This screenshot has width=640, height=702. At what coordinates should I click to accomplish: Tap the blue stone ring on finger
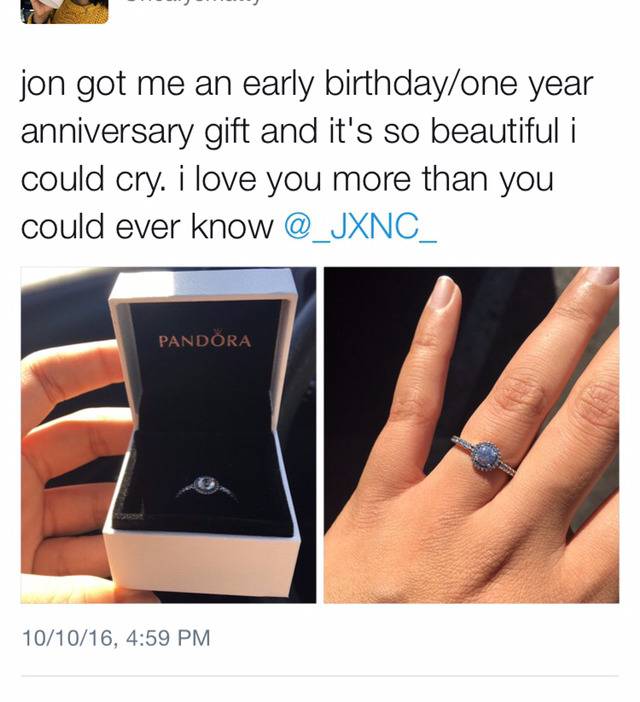click(484, 456)
